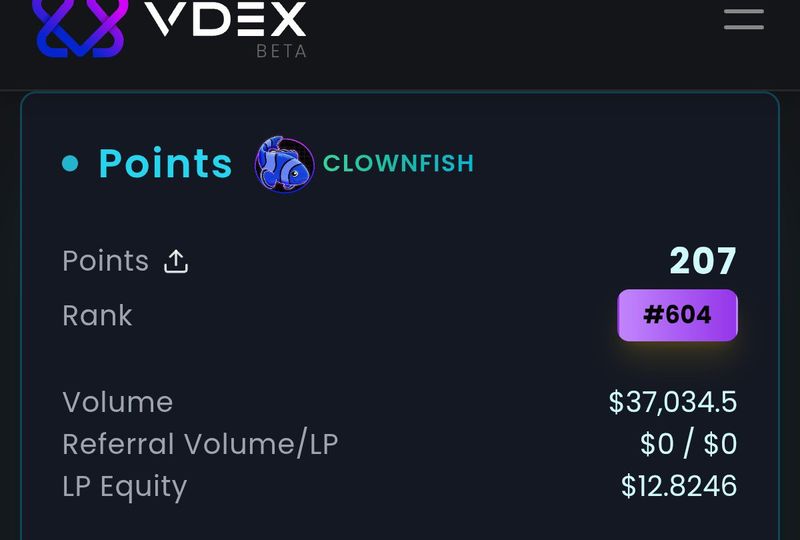Click the Volume label

pos(117,402)
